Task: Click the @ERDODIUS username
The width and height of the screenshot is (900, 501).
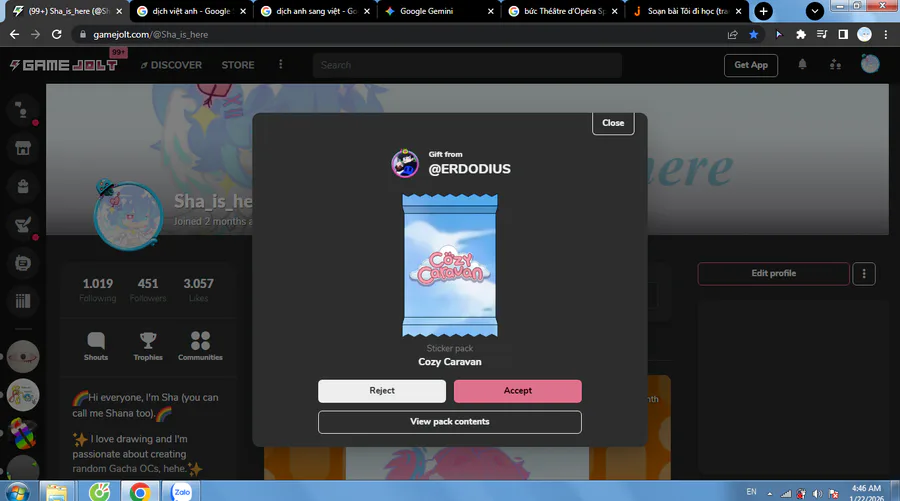Action: (x=469, y=169)
